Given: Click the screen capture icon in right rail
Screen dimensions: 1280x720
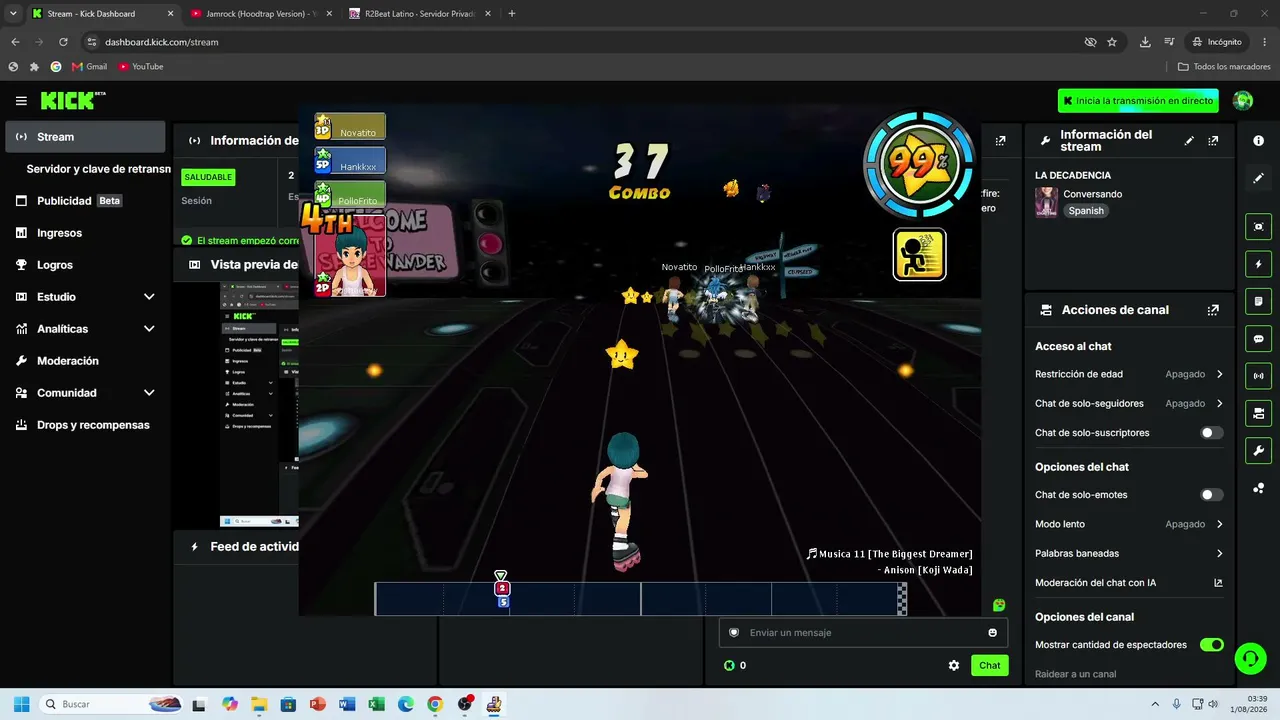Looking at the screenshot, I should click(x=1258, y=227).
